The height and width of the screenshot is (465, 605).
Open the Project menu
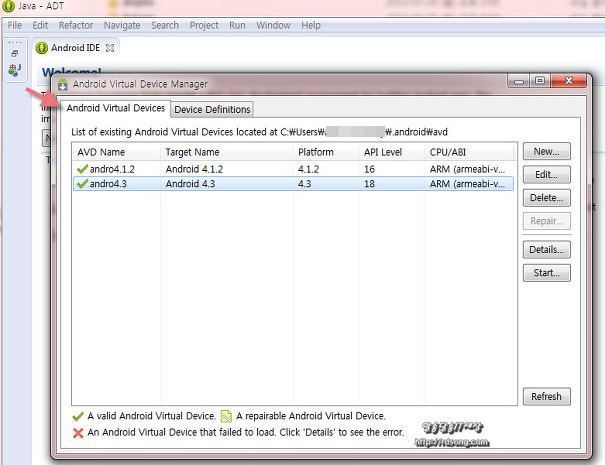204,25
